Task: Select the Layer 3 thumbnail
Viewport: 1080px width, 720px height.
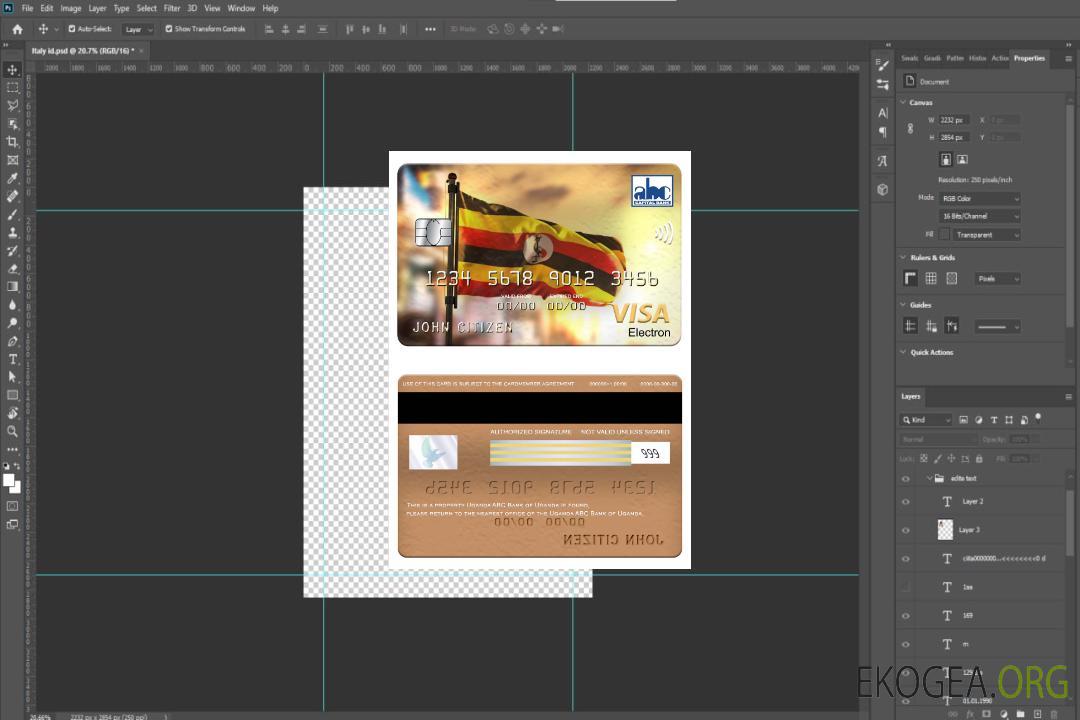Action: click(946, 530)
